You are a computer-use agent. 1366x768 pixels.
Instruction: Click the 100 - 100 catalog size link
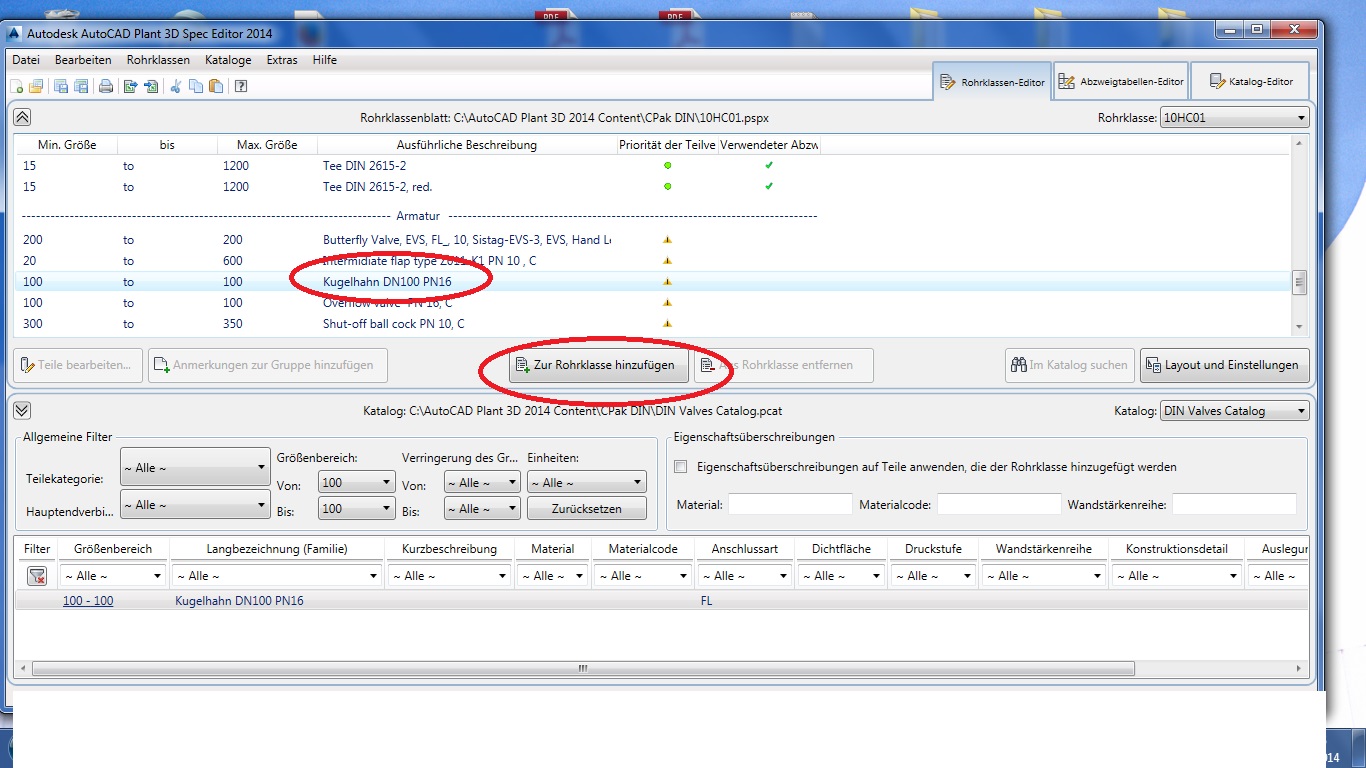pyautogui.click(x=88, y=601)
